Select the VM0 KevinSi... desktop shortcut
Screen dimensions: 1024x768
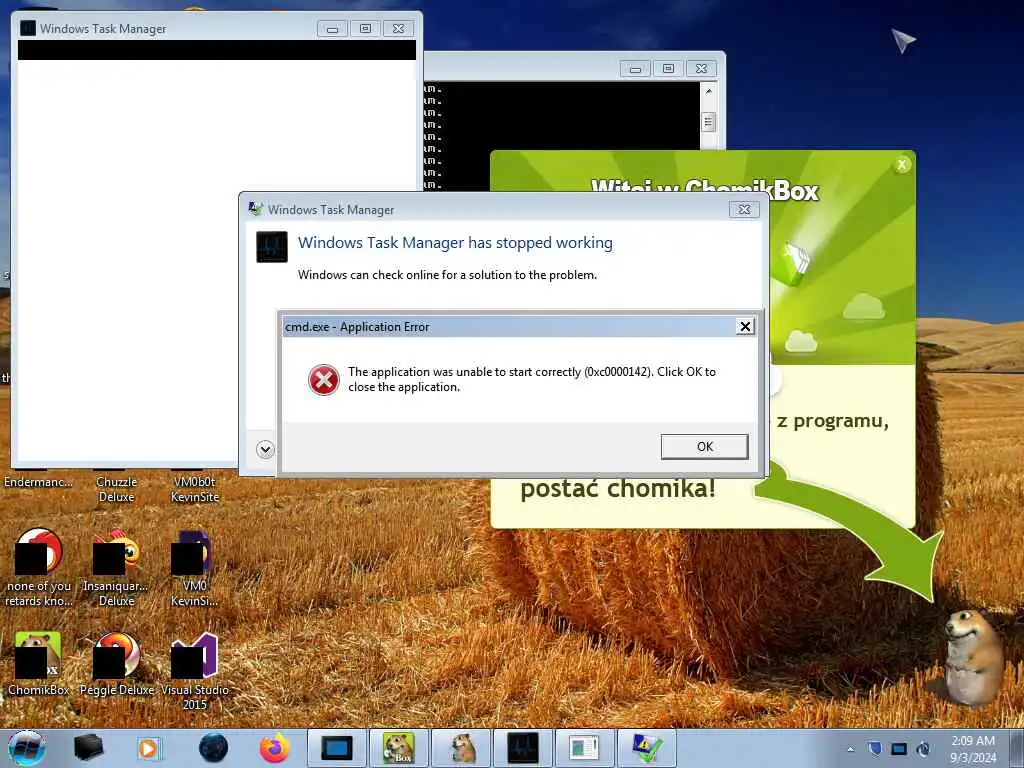pos(195,568)
